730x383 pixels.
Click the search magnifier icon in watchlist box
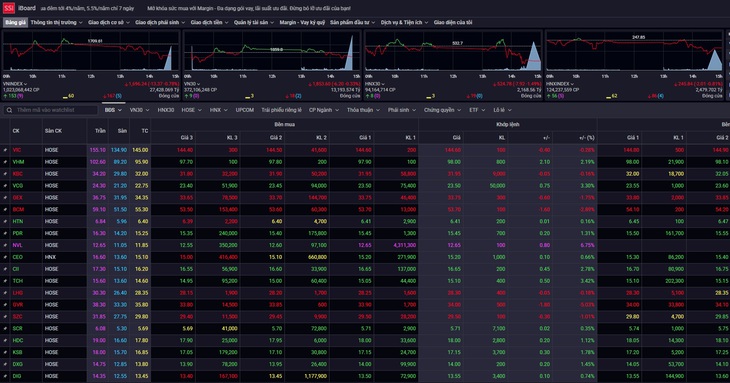tap(9, 110)
